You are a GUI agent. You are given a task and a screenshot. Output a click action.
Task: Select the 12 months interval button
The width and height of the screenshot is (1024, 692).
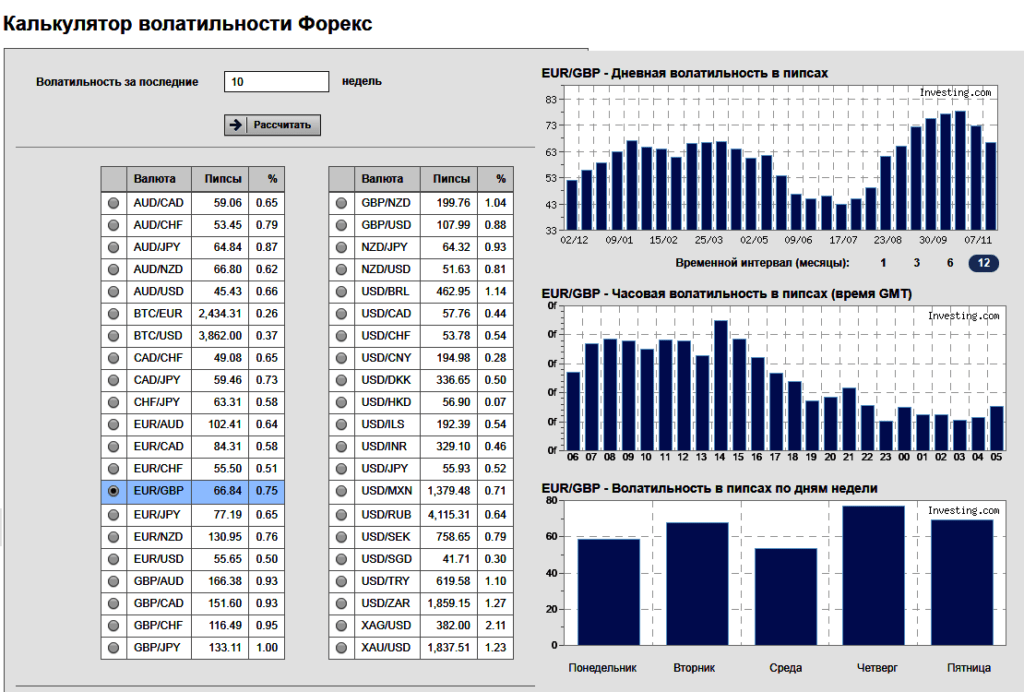pyautogui.click(x=984, y=263)
